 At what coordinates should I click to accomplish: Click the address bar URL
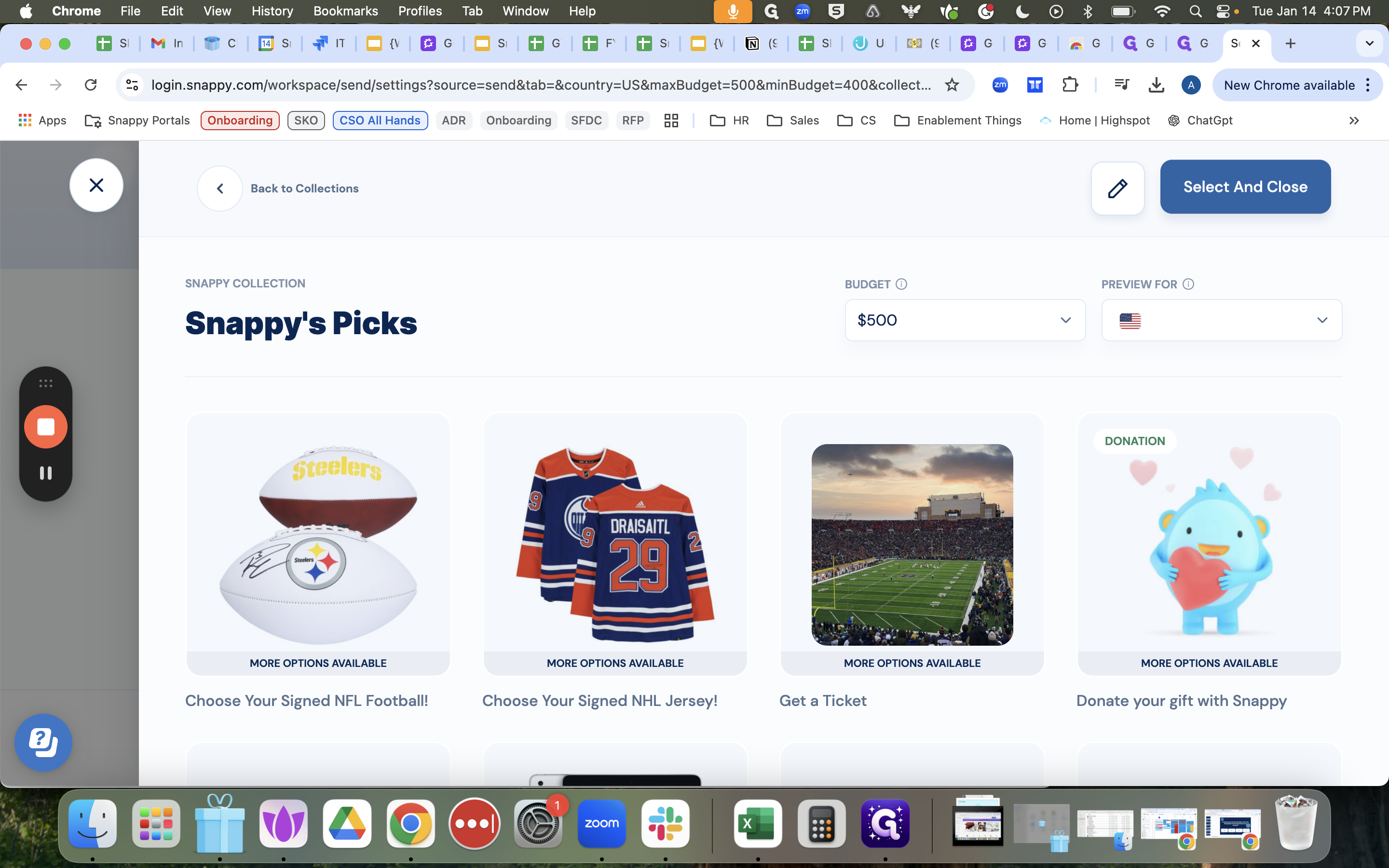[x=541, y=85]
